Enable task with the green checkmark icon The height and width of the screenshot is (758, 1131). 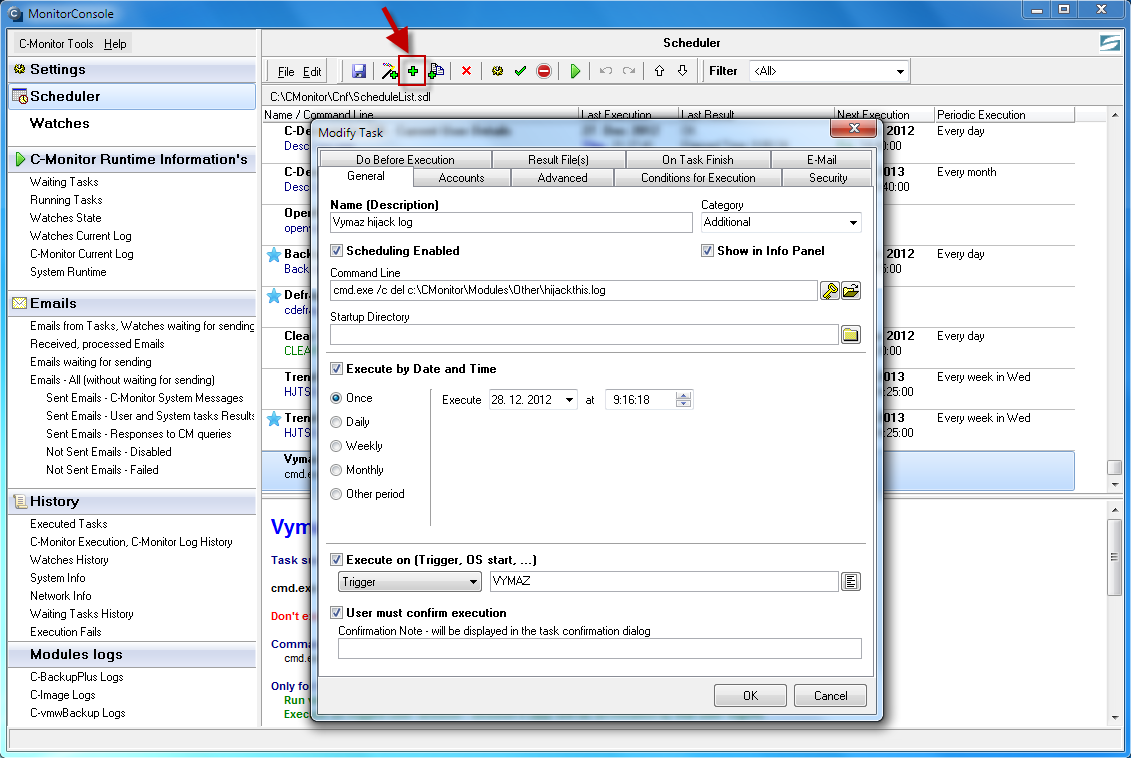pyautogui.click(x=520, y=71)
